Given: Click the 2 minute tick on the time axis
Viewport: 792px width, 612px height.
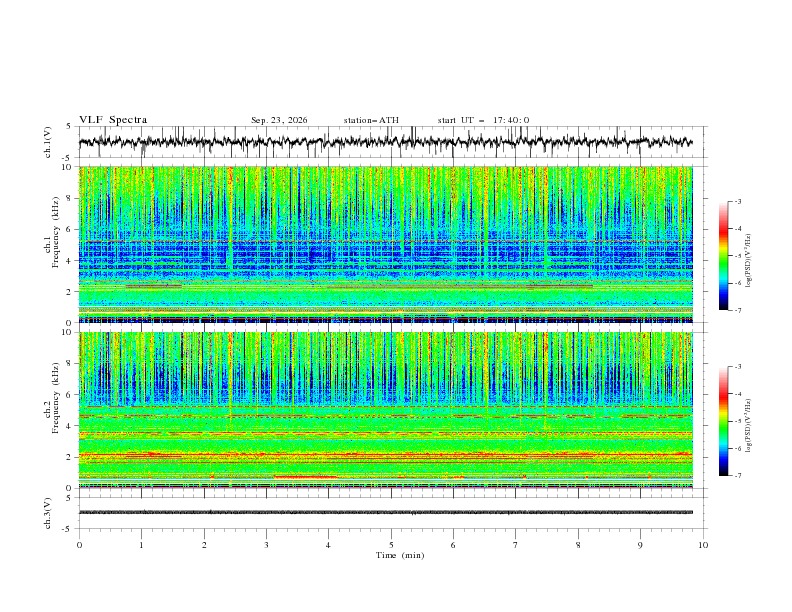Looking at the screenshot, I should (x=204, y=545).
